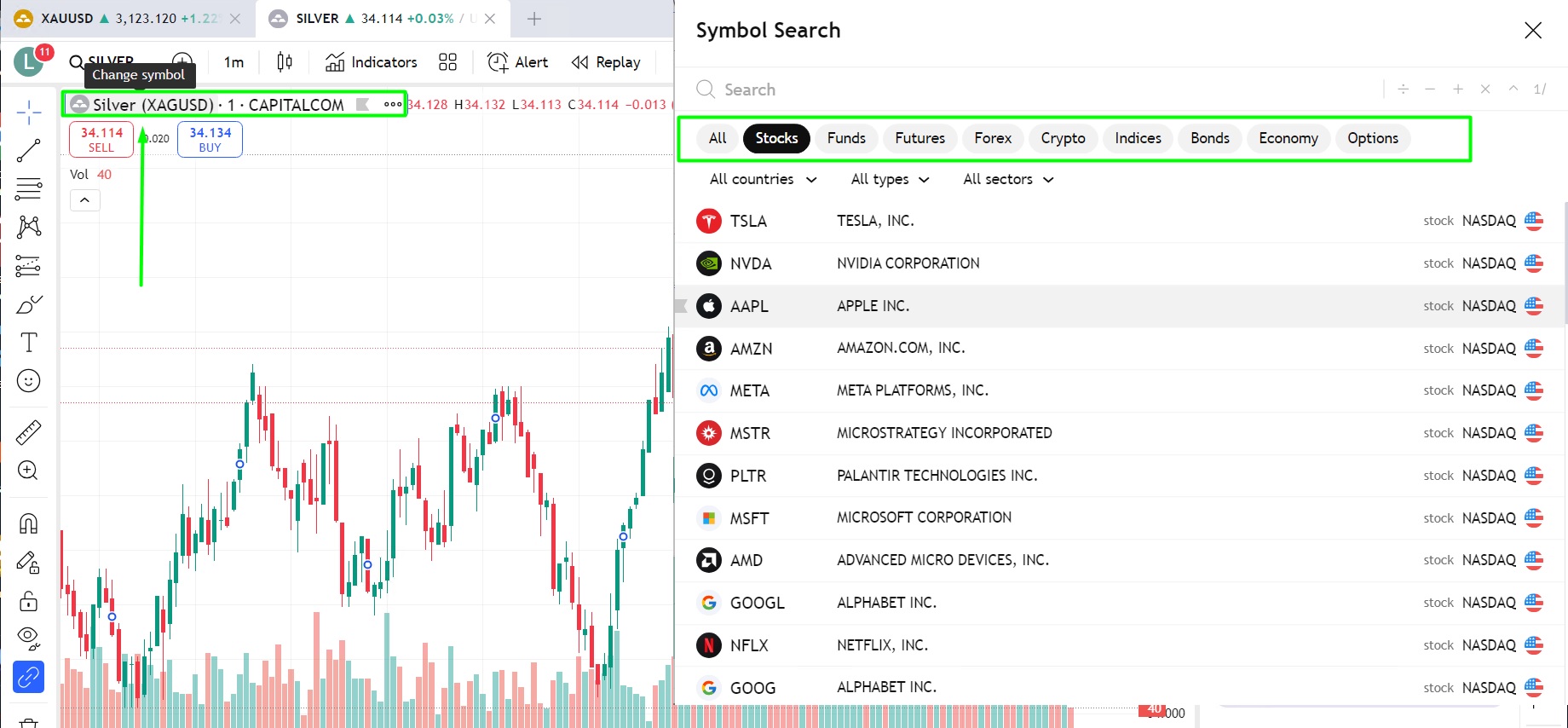Select the ruler measure tool
The width and height of the screenshot is (1568, 728).
(x=28, y=432)
